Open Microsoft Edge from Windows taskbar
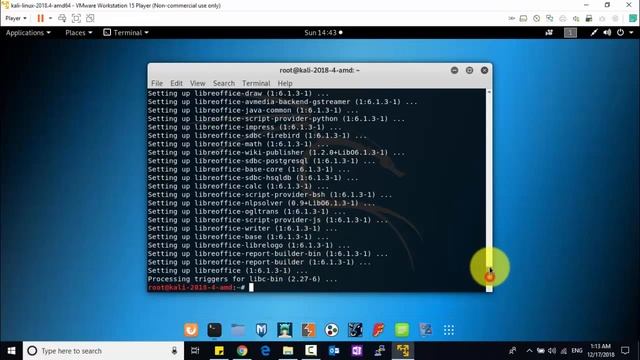The height and width of the screenshot is (360, 640). tap(265, 351)
